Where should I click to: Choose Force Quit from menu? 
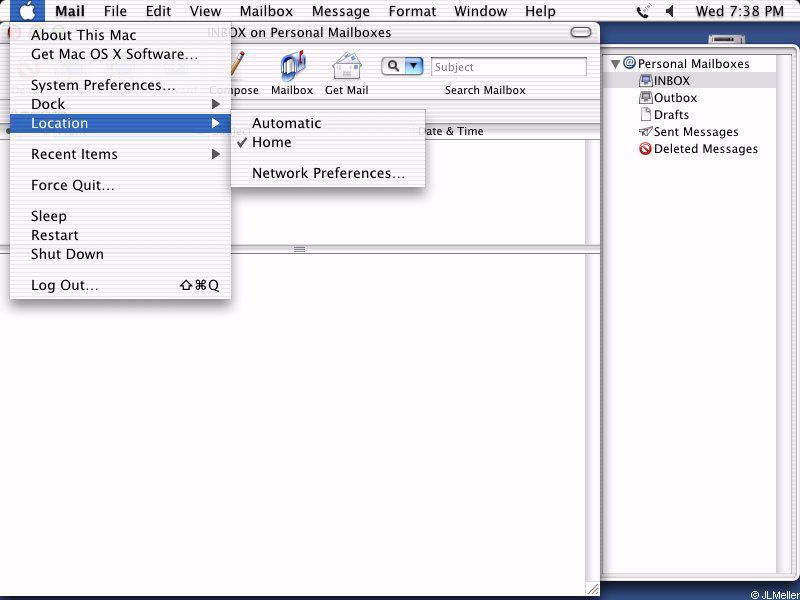120,185
